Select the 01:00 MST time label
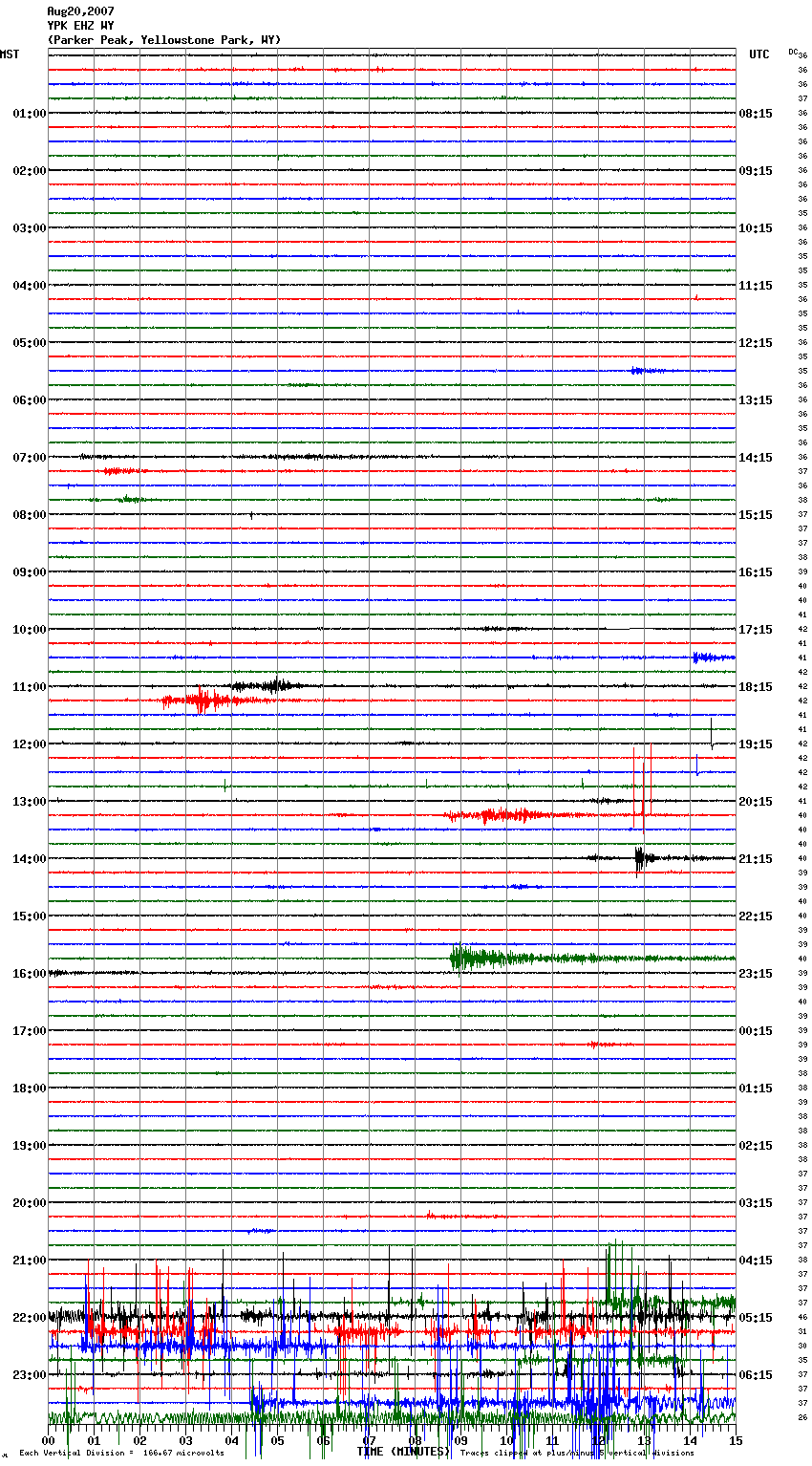This screenshot has width=812, height=1466. pyautogui.click(x=30, y=114)
